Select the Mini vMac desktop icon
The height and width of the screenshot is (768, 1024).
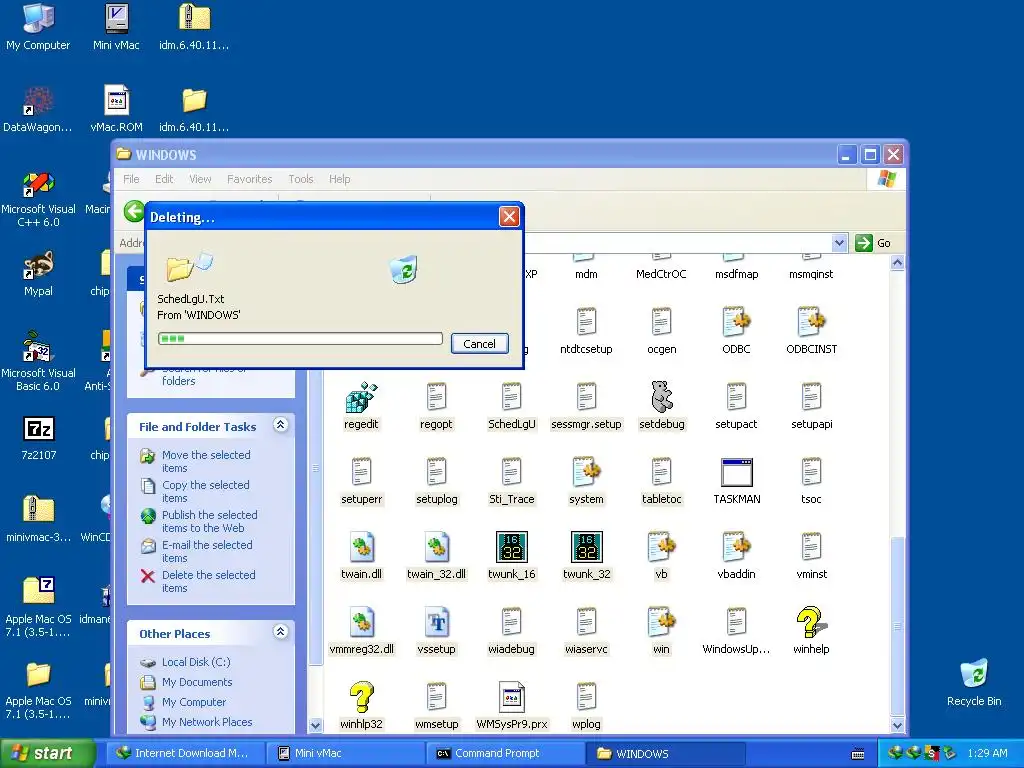[116, 18]
